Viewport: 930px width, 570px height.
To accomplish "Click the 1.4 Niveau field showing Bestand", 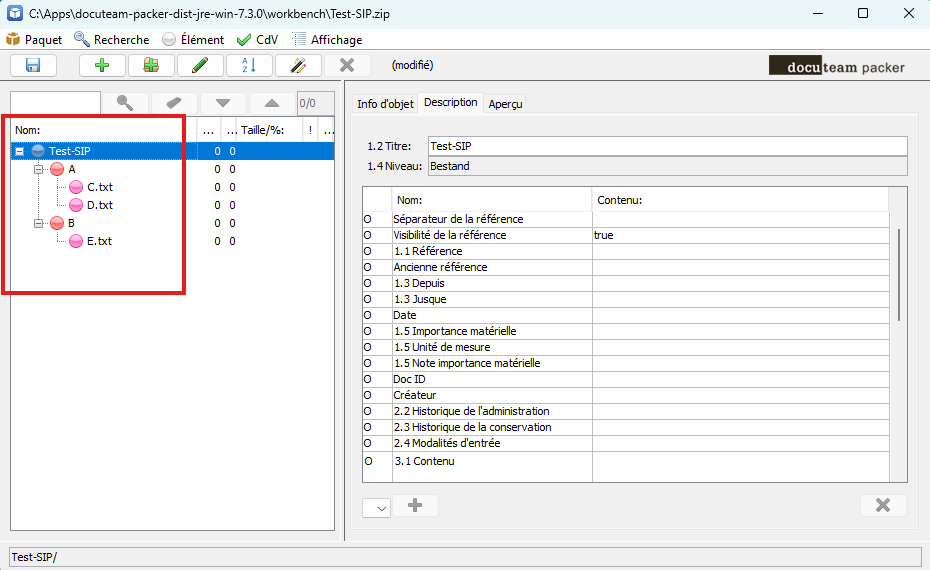I will pyautogui.click(x=668, y=166).
